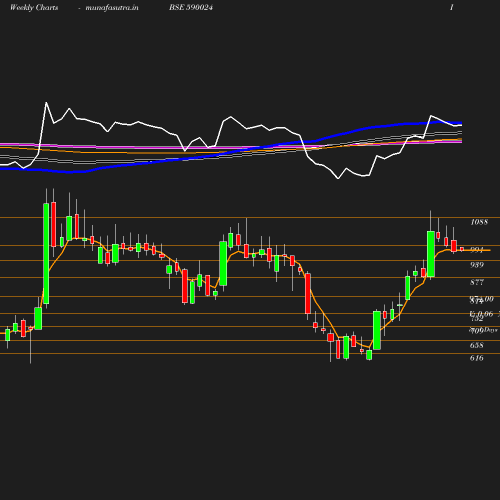Select the 1088 price level label
This screenshot has width=500, height=500.
[479, 222]
